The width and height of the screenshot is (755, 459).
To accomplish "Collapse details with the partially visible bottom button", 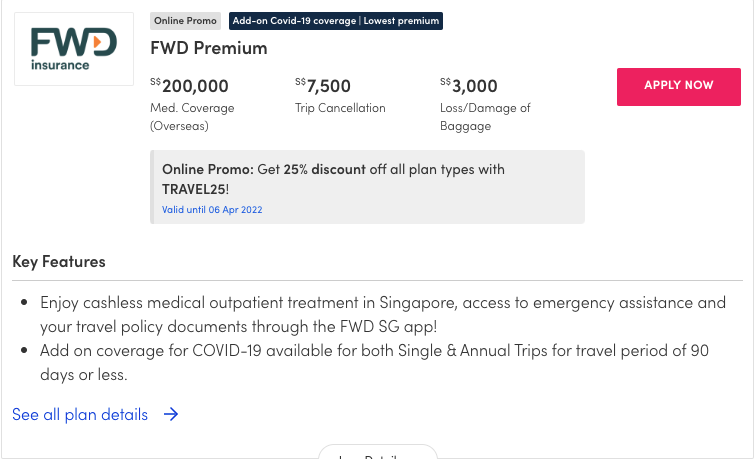I will coord(378,452).
